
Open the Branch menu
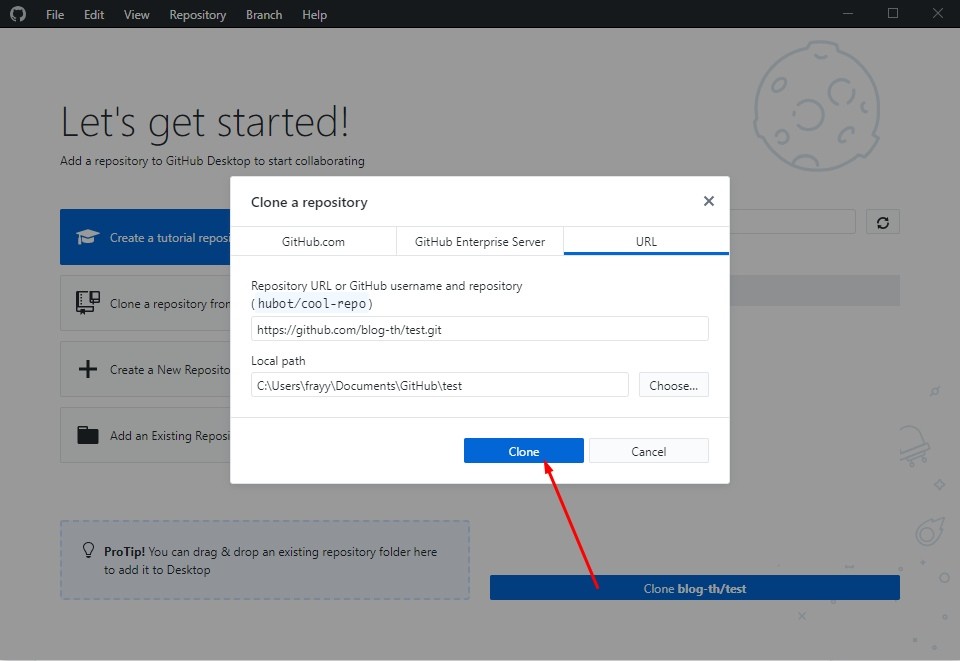click(x=264, y=15)
